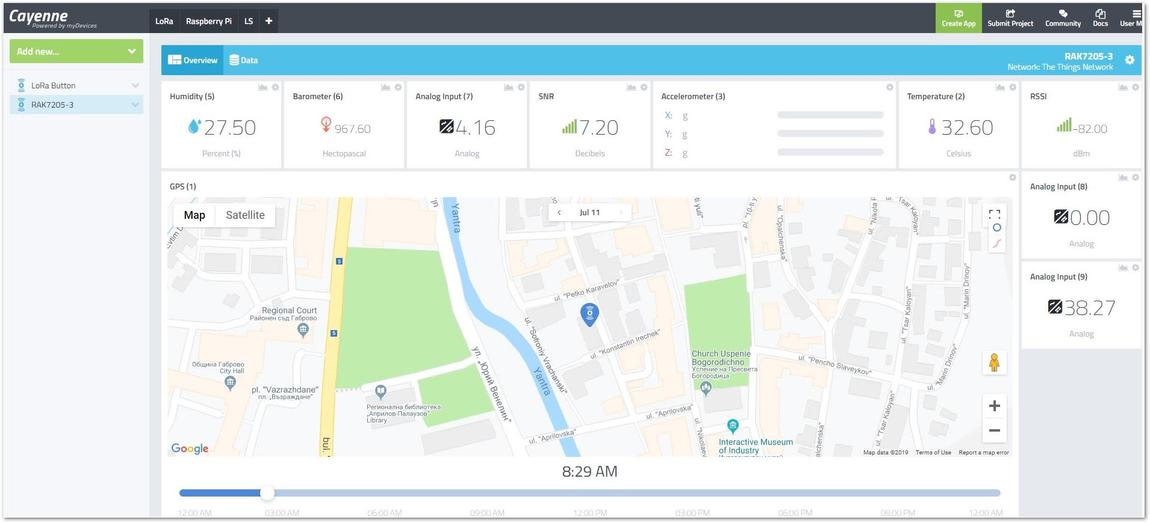Open Terms of Use link on map

click(x=933, y=453)
